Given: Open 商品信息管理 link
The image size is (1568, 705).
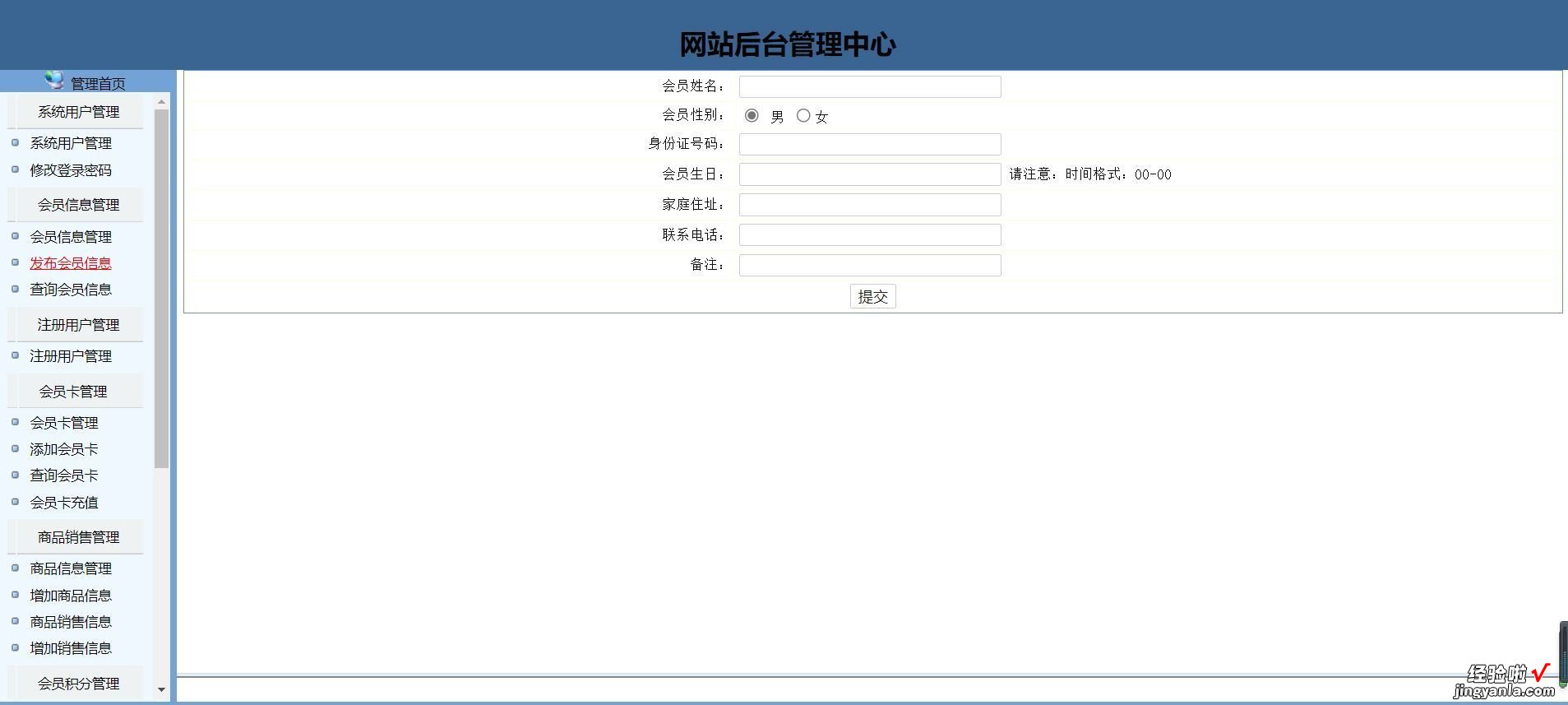Looking at the screenshot, I should pos(71,568).
